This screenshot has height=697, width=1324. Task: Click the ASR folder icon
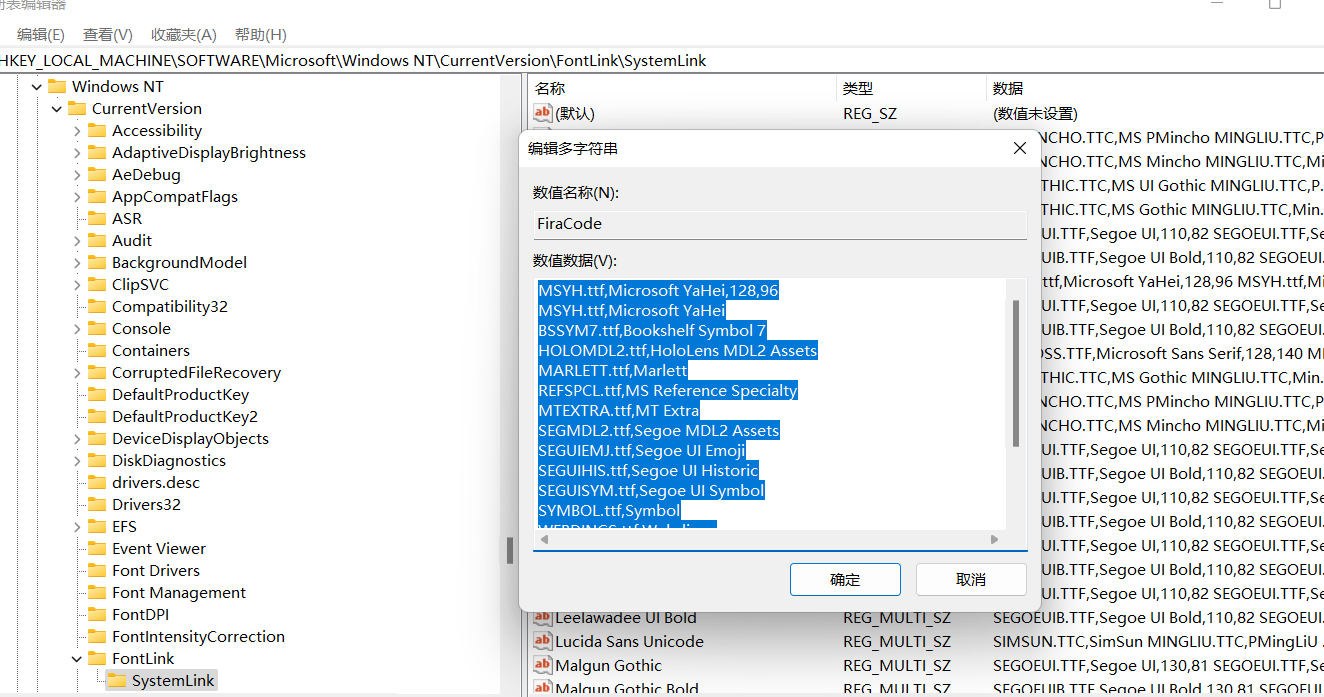click(x=96, y=219)
